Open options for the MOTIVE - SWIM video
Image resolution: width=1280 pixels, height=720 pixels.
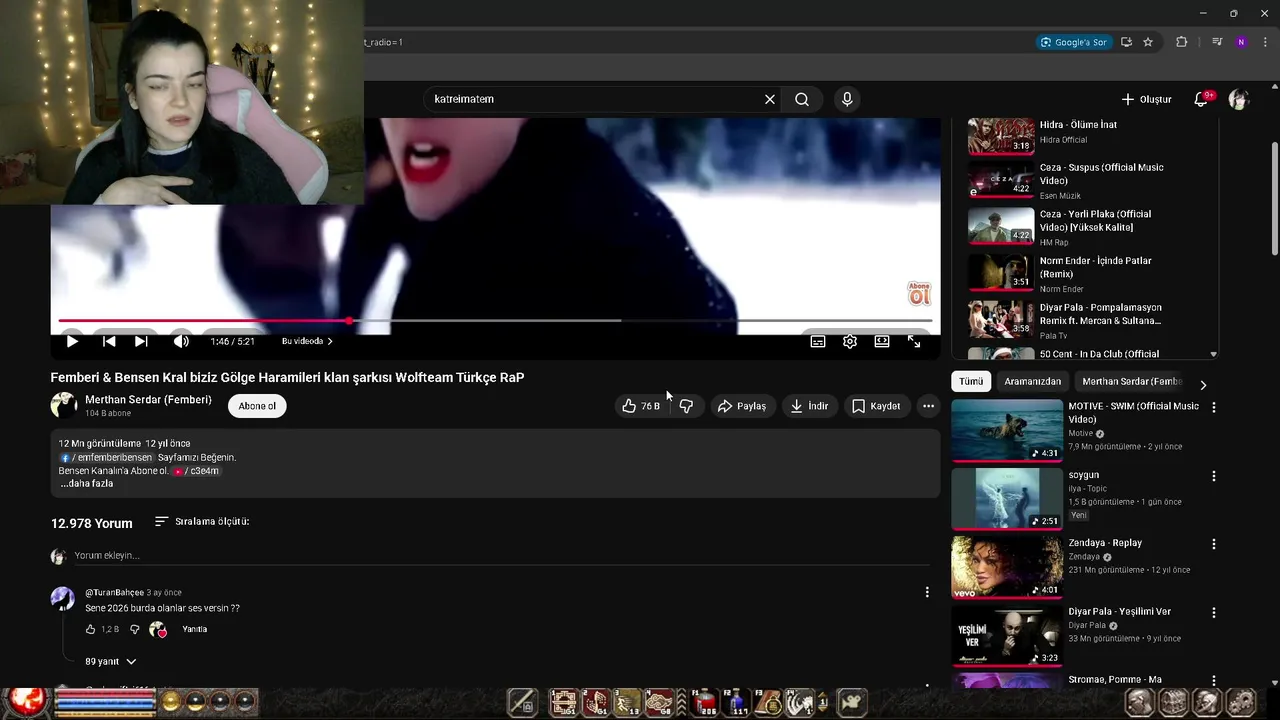click(1214, 407)
